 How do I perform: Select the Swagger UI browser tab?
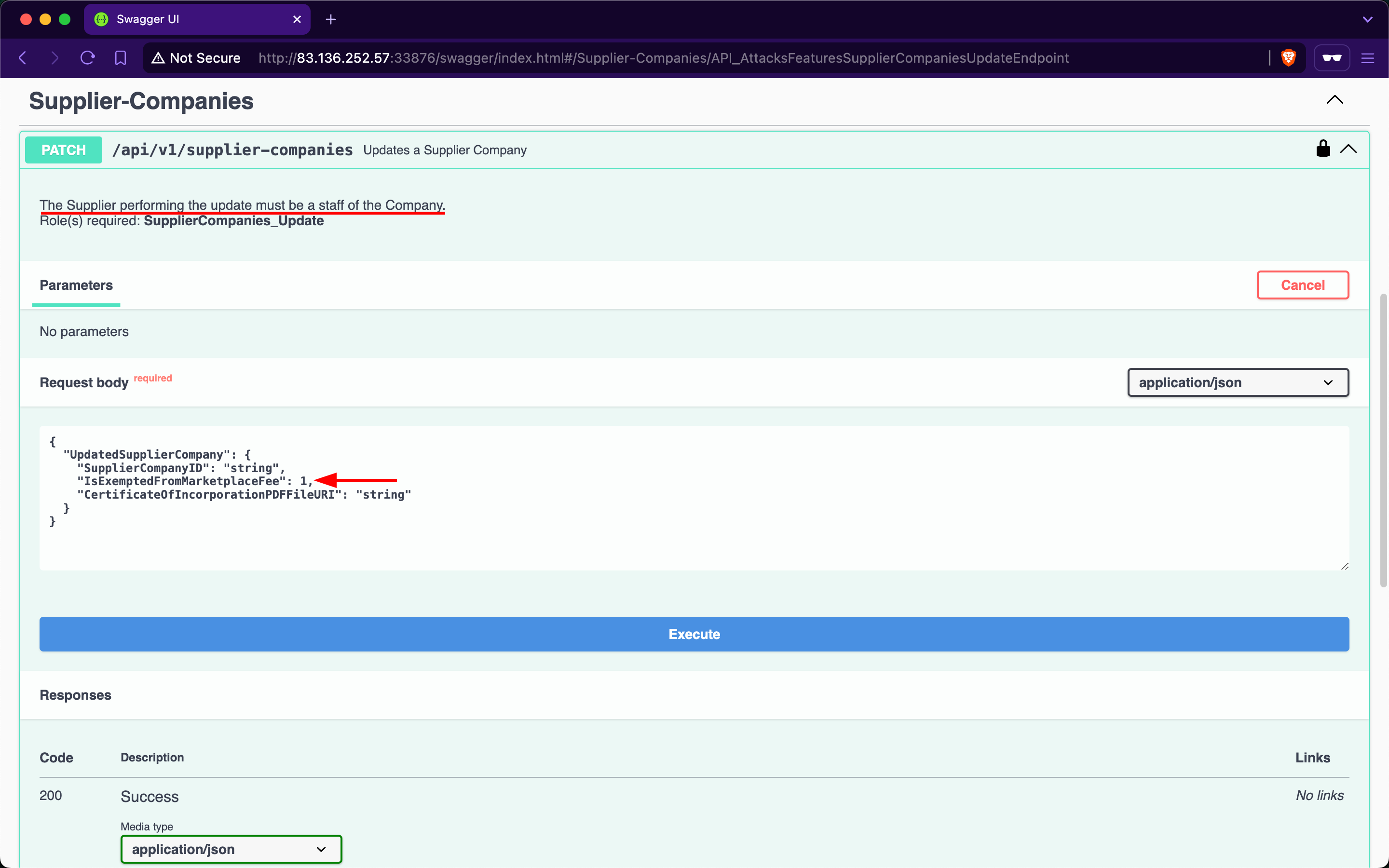click(x=197, y=19)
